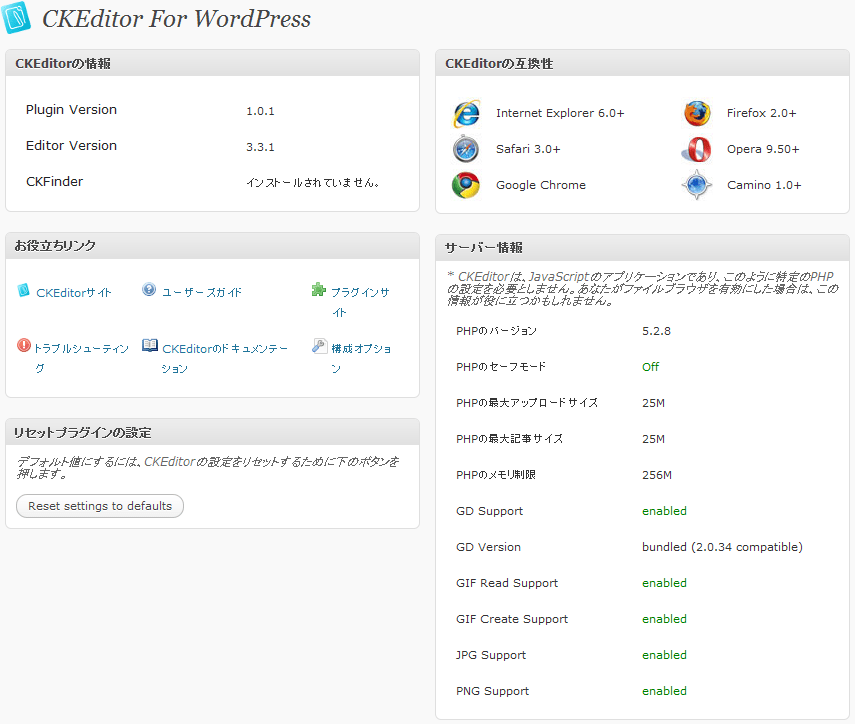Open the CKEditorのドキュメンテーション link

[x=225, y=358]
